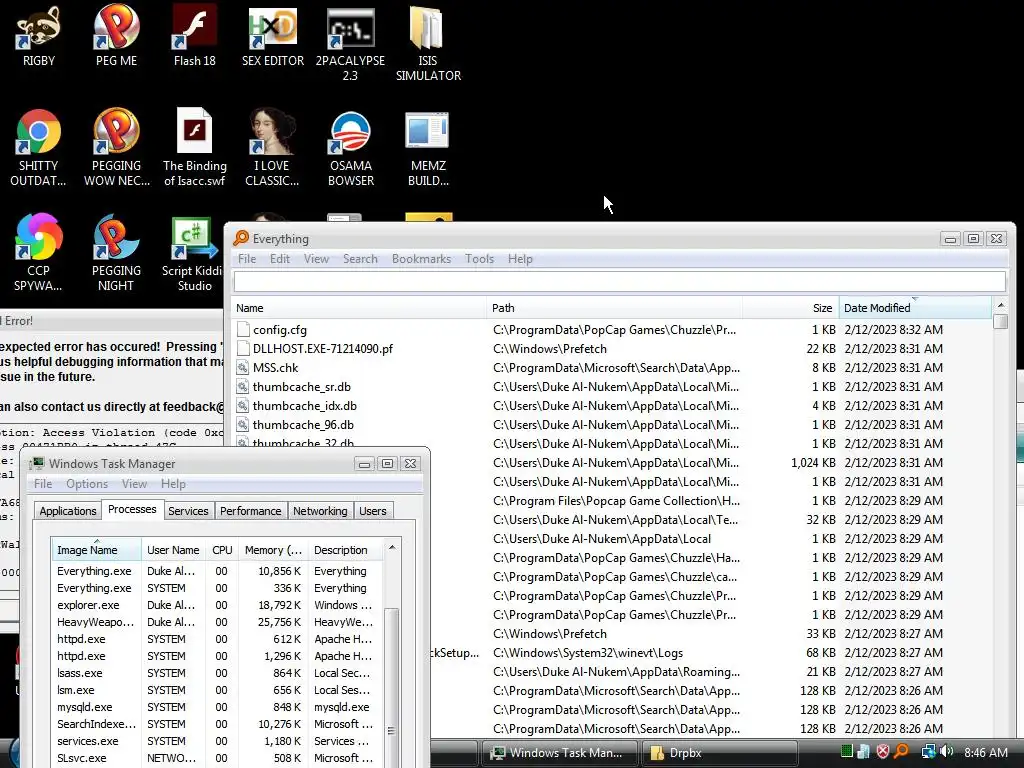Click the red security shield tray icon

click(882, 752)
